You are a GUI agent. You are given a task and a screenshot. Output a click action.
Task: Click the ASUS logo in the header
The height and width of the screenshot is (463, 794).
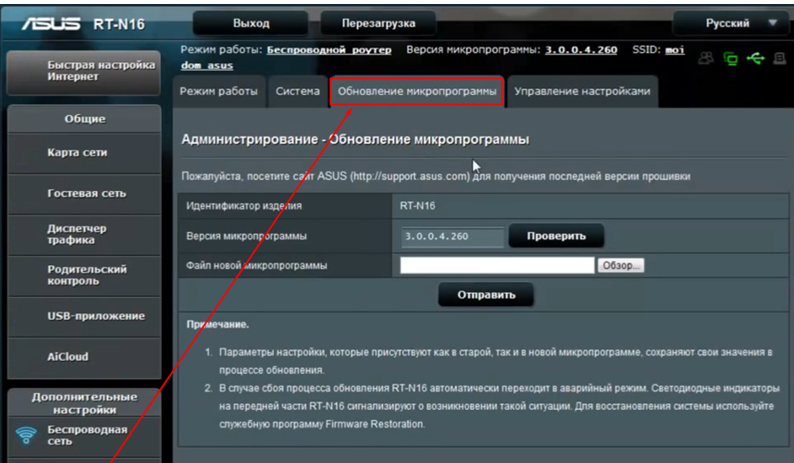(x=51, y=24)
